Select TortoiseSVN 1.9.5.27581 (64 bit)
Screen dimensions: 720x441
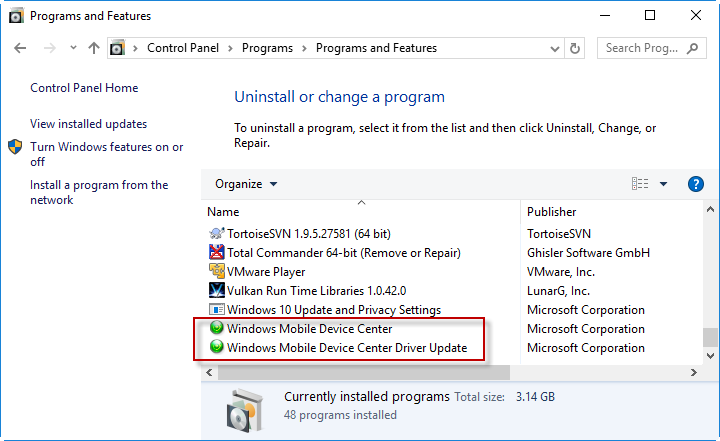click(309, 234)
